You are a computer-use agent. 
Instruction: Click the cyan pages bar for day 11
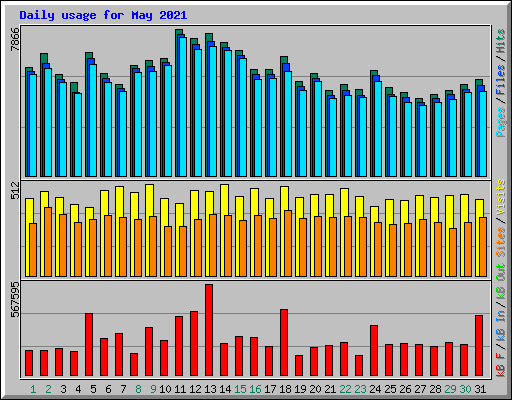click(183, 107)
